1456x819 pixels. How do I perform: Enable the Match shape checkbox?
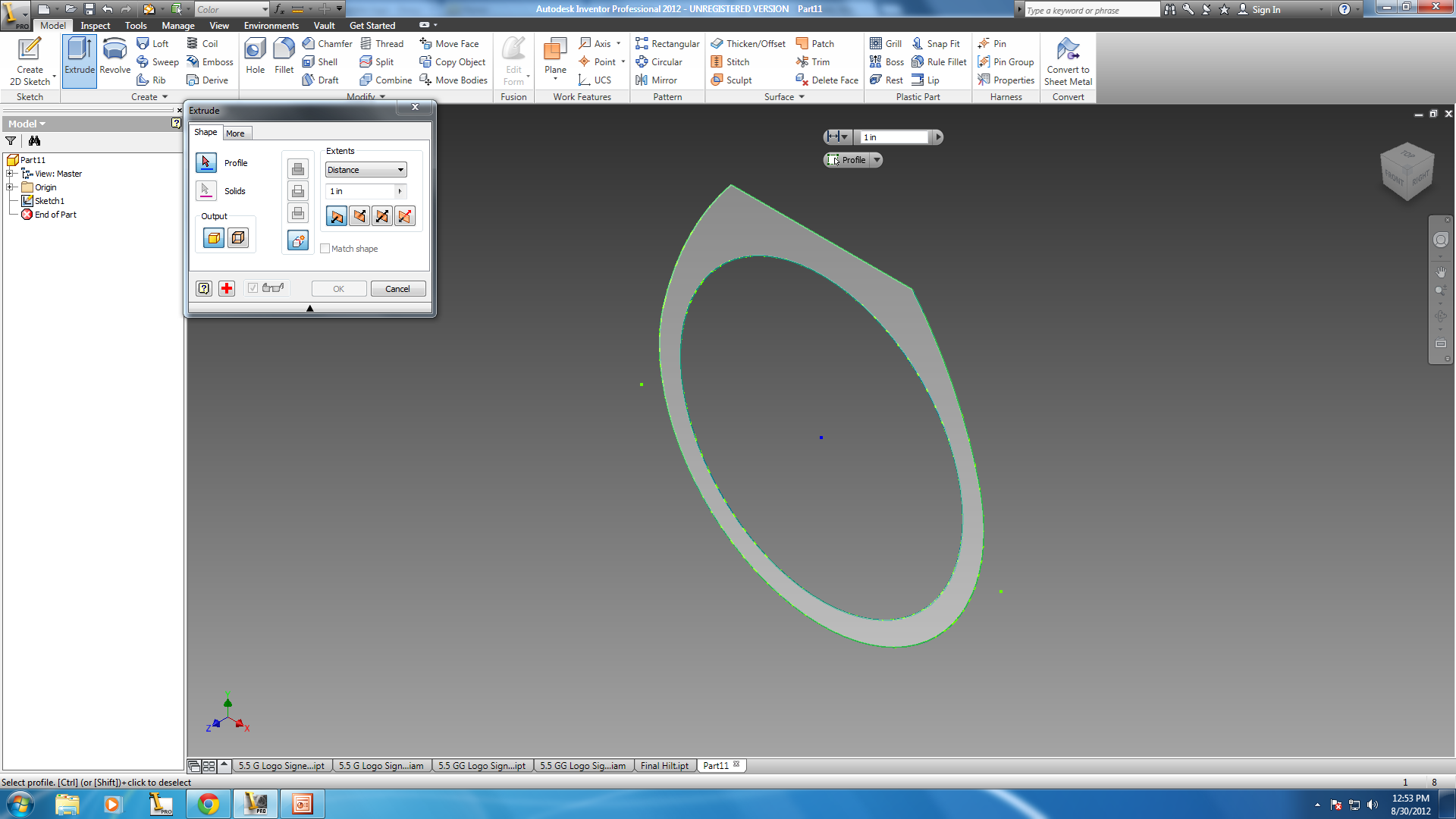[325, 248]
